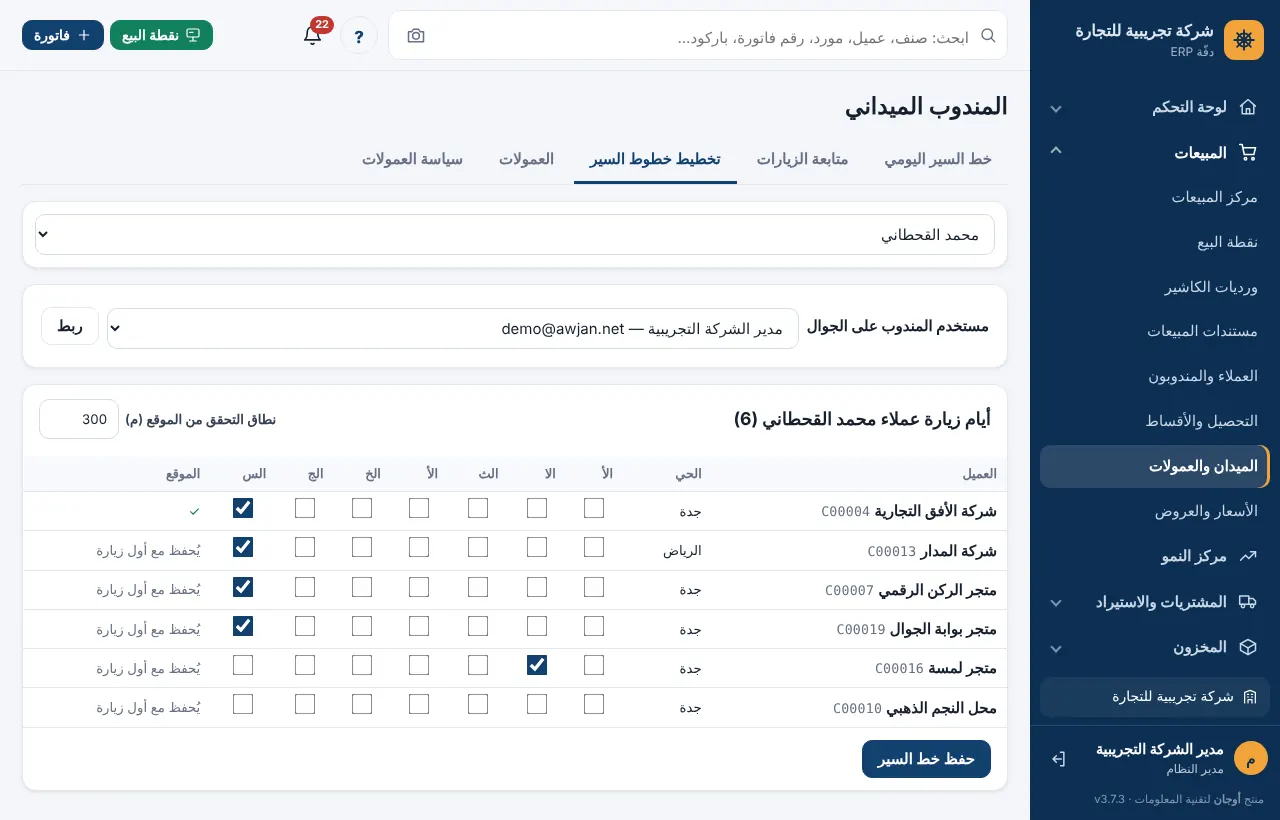Switch to the سياسة العمولات tab
The height and width of the screenshot is (820, 1280).
pos(412,160)
